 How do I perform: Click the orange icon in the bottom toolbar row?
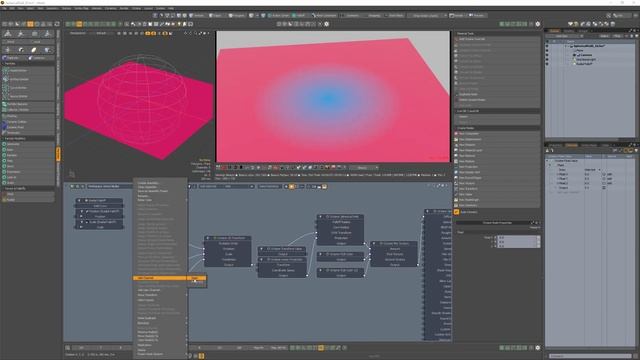[x=321, y=348]
